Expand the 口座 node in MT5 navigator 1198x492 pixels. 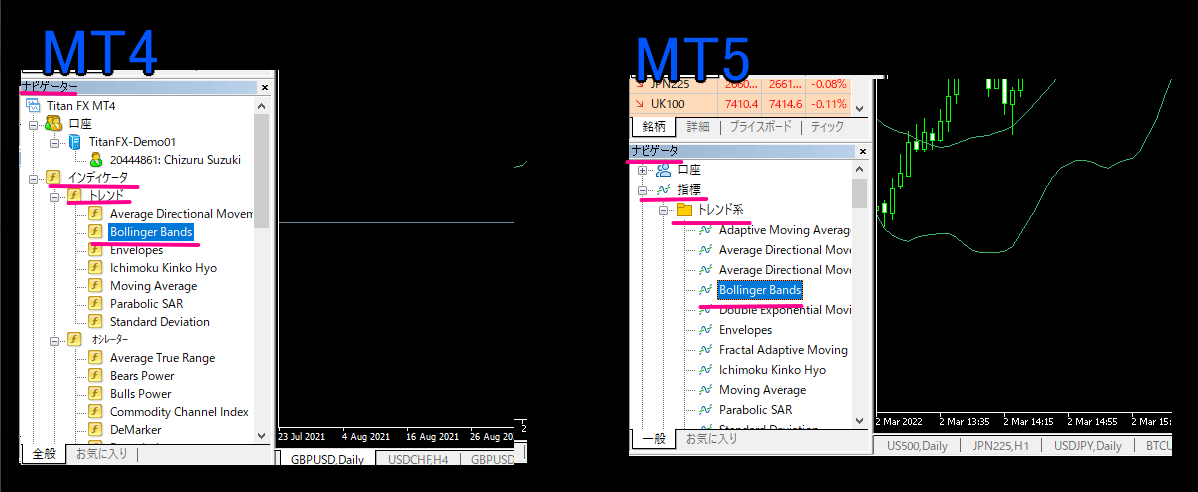[643, 170]
